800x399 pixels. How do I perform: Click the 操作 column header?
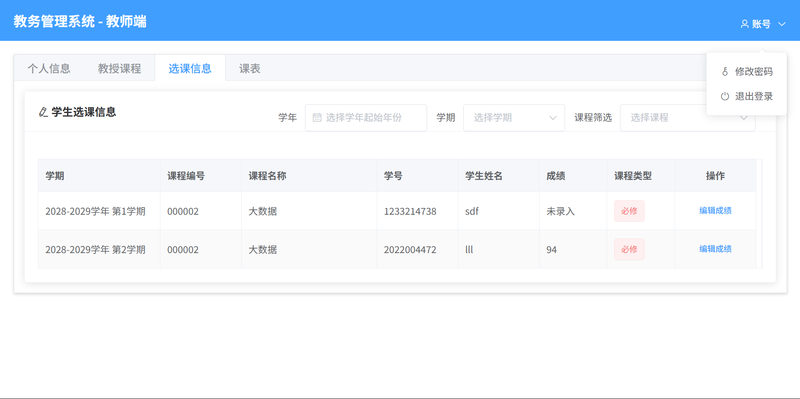click(x=715, y=176)
